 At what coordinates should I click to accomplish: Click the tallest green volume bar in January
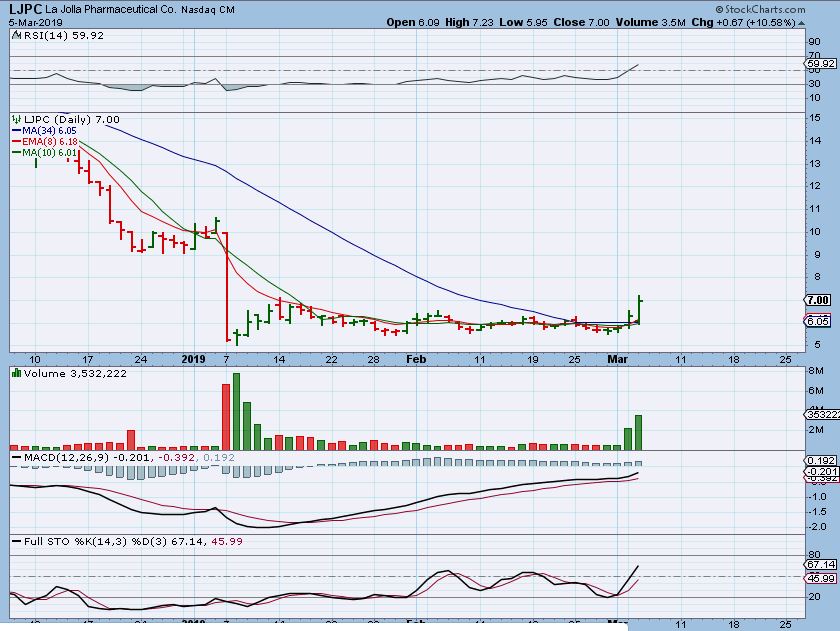(x=236, y=411)
